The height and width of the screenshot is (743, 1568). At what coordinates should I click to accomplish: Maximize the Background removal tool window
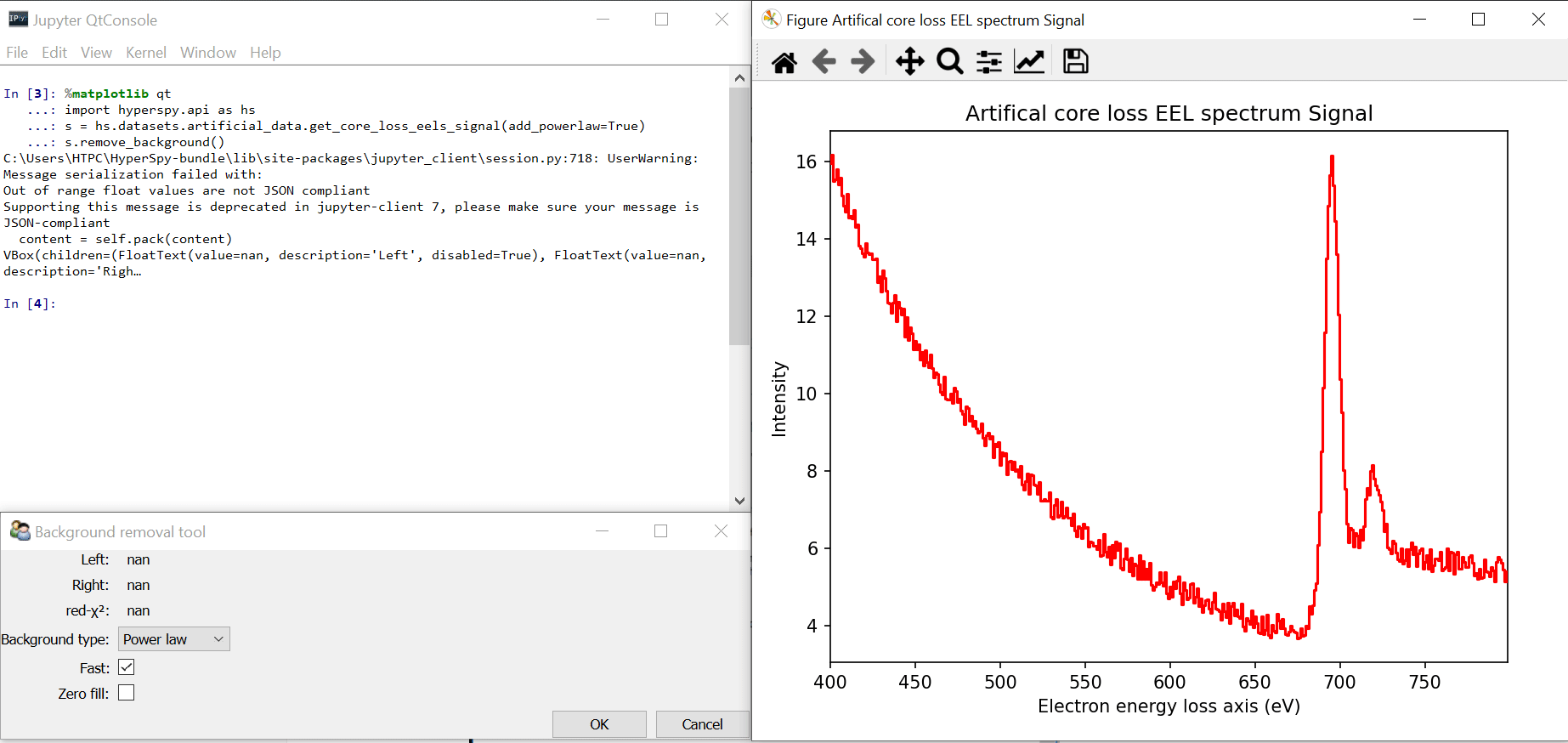[x=660, y=531]
